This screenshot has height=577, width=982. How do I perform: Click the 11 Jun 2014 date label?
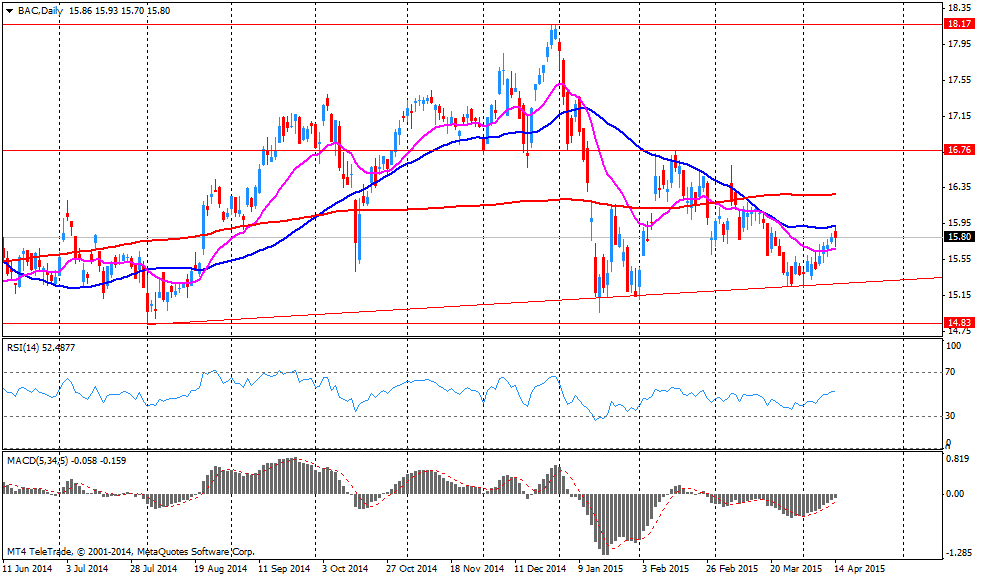tap(27, 569)
